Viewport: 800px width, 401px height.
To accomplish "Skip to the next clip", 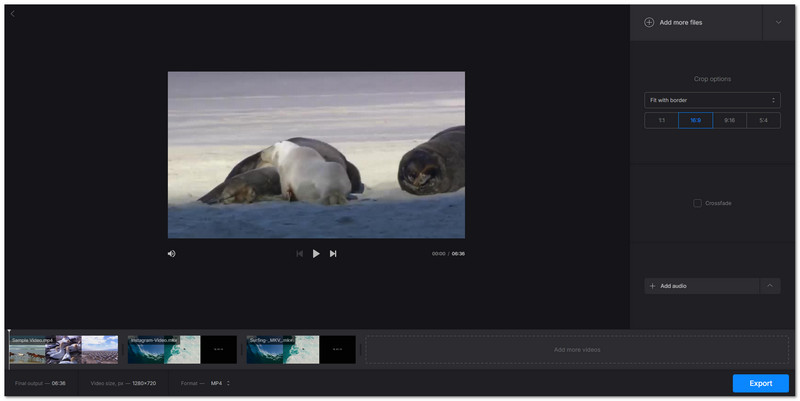I will 333,254.
